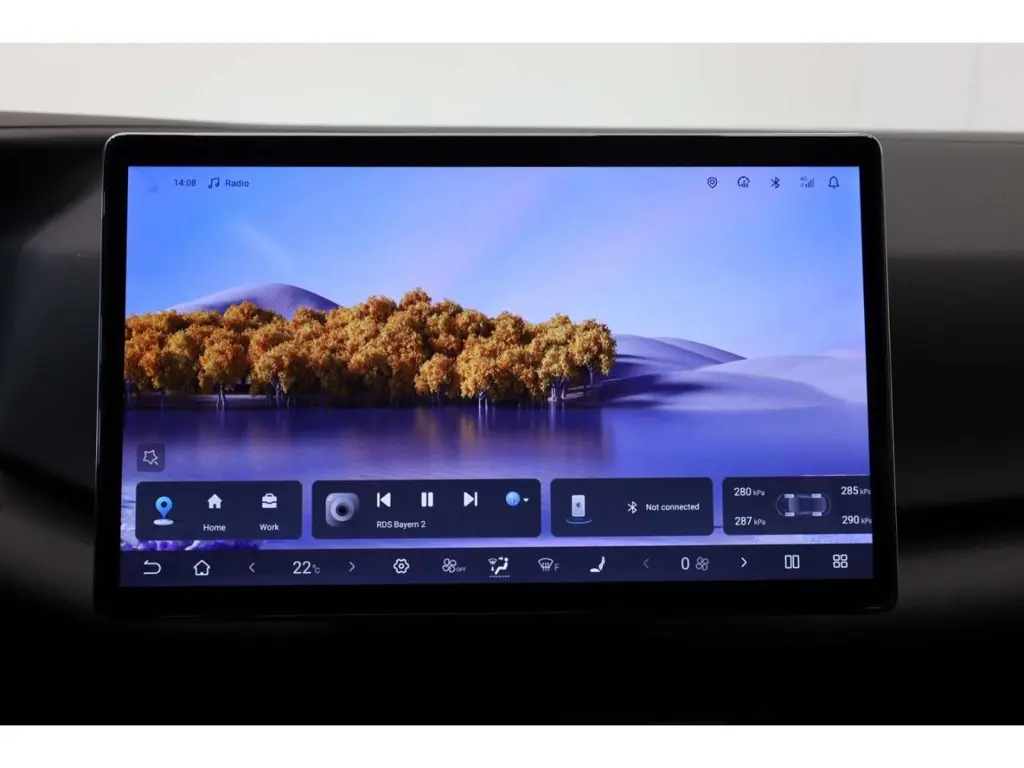This screenshot has height=768, width=1024.
Task: Expand the media source dropdown arrow
Action: pos(517,499)
